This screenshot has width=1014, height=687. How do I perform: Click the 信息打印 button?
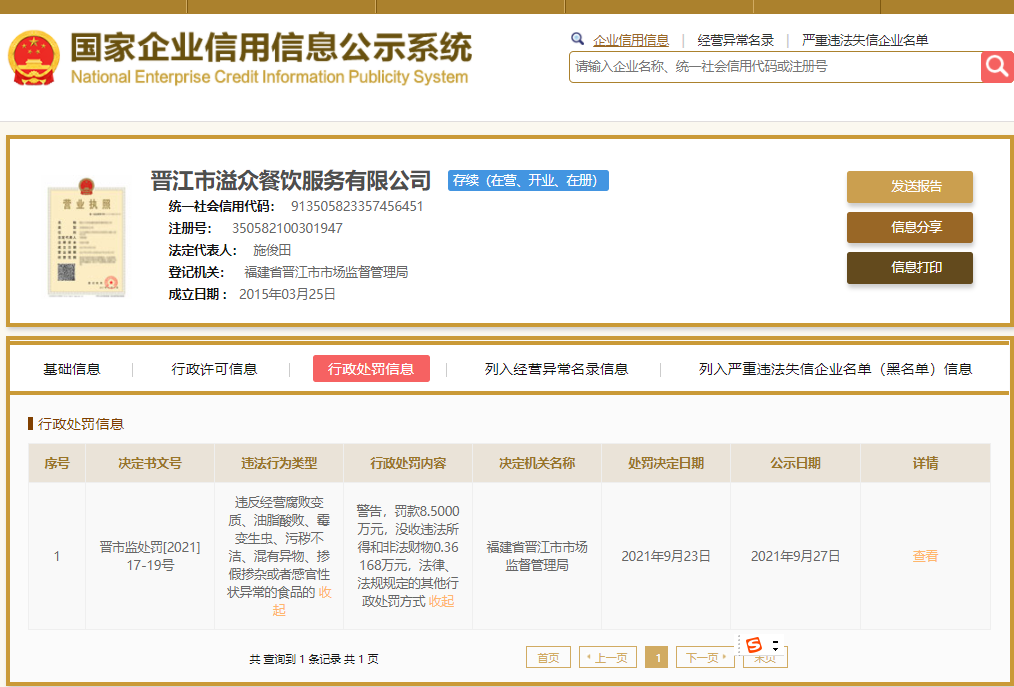coord(910,268)
